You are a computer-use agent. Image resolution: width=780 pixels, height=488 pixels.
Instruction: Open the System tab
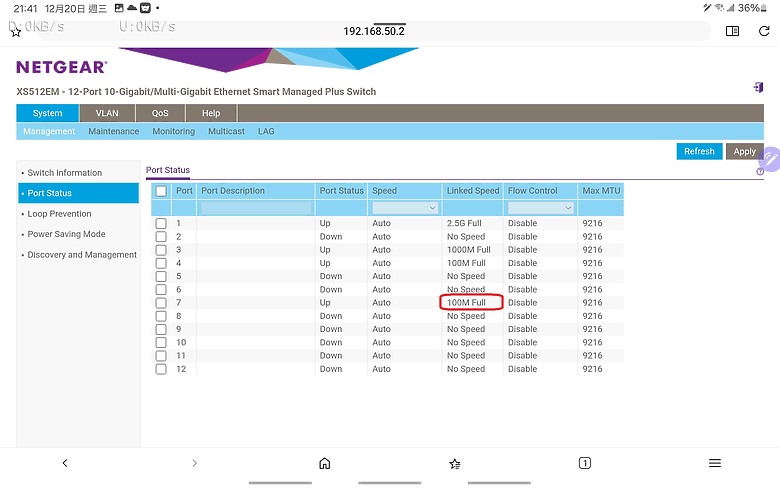click(47, 113)
